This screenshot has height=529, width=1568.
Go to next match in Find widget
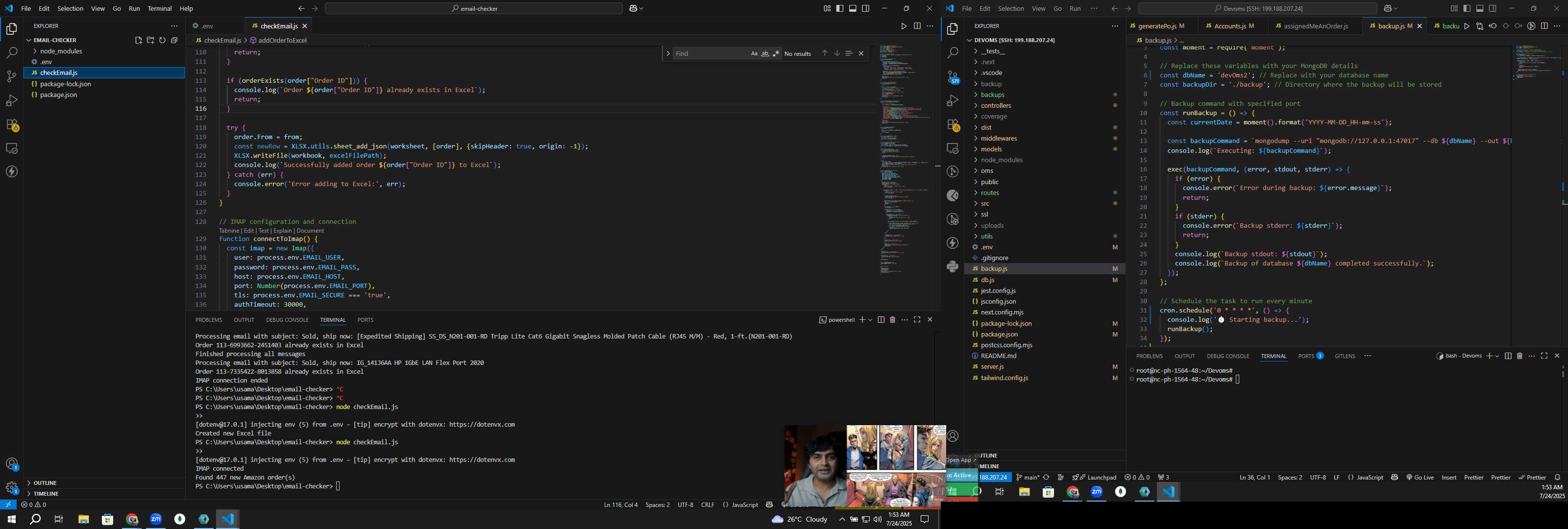[837, 53]
